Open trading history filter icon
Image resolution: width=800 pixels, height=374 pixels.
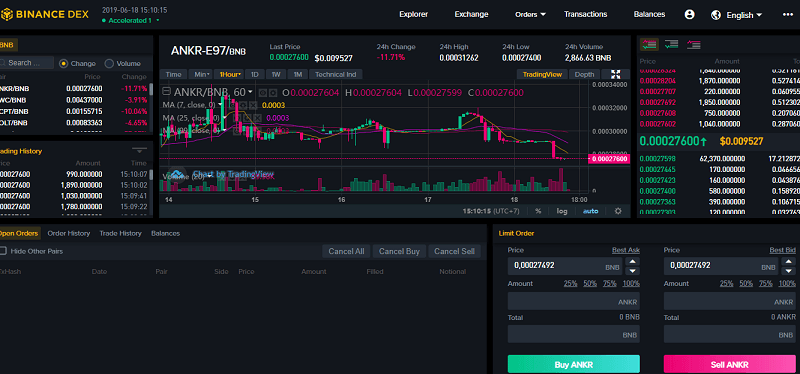139,151
